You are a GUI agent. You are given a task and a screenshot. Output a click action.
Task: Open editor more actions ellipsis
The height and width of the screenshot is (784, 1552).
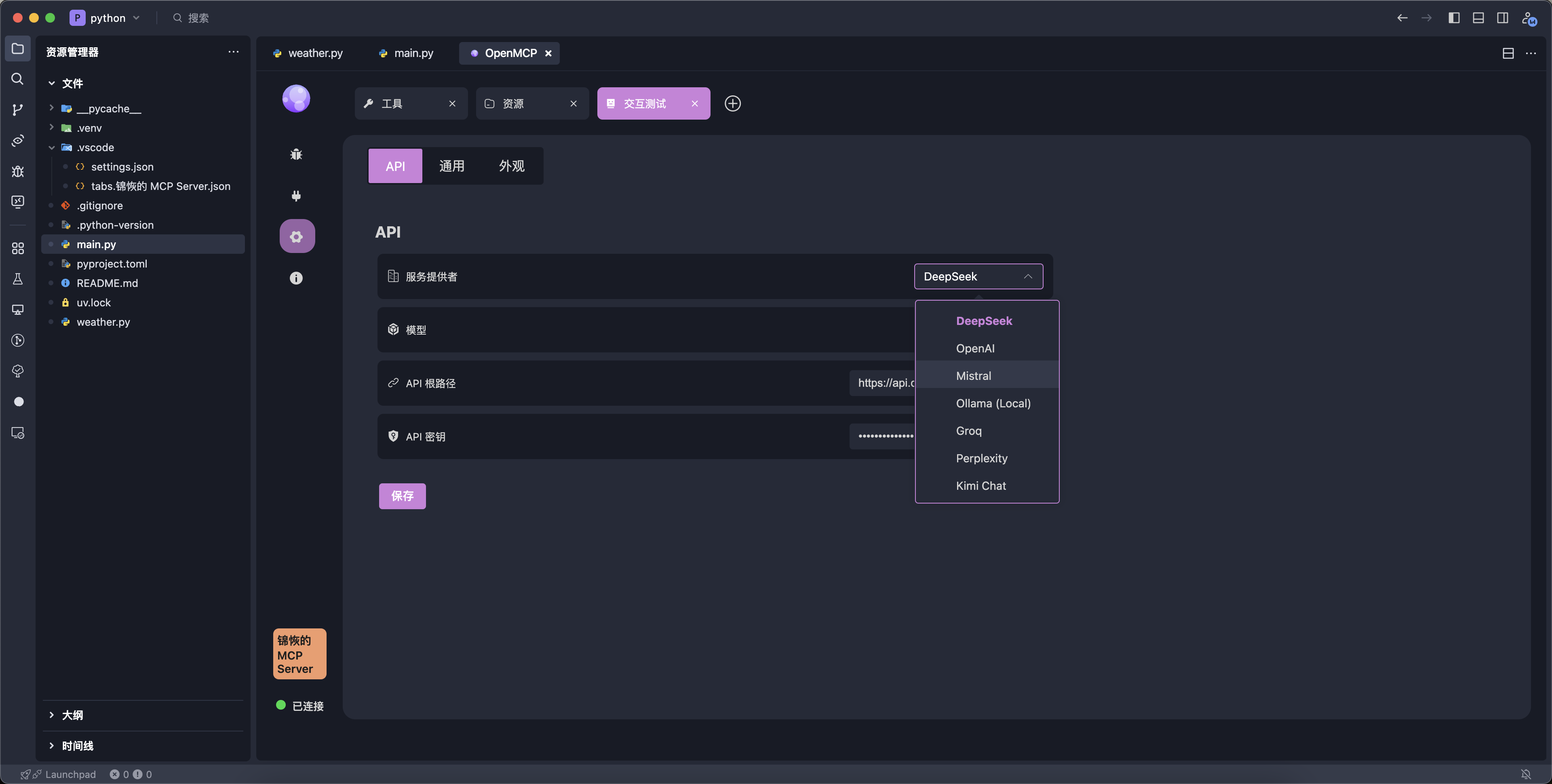pos(1531,53)
